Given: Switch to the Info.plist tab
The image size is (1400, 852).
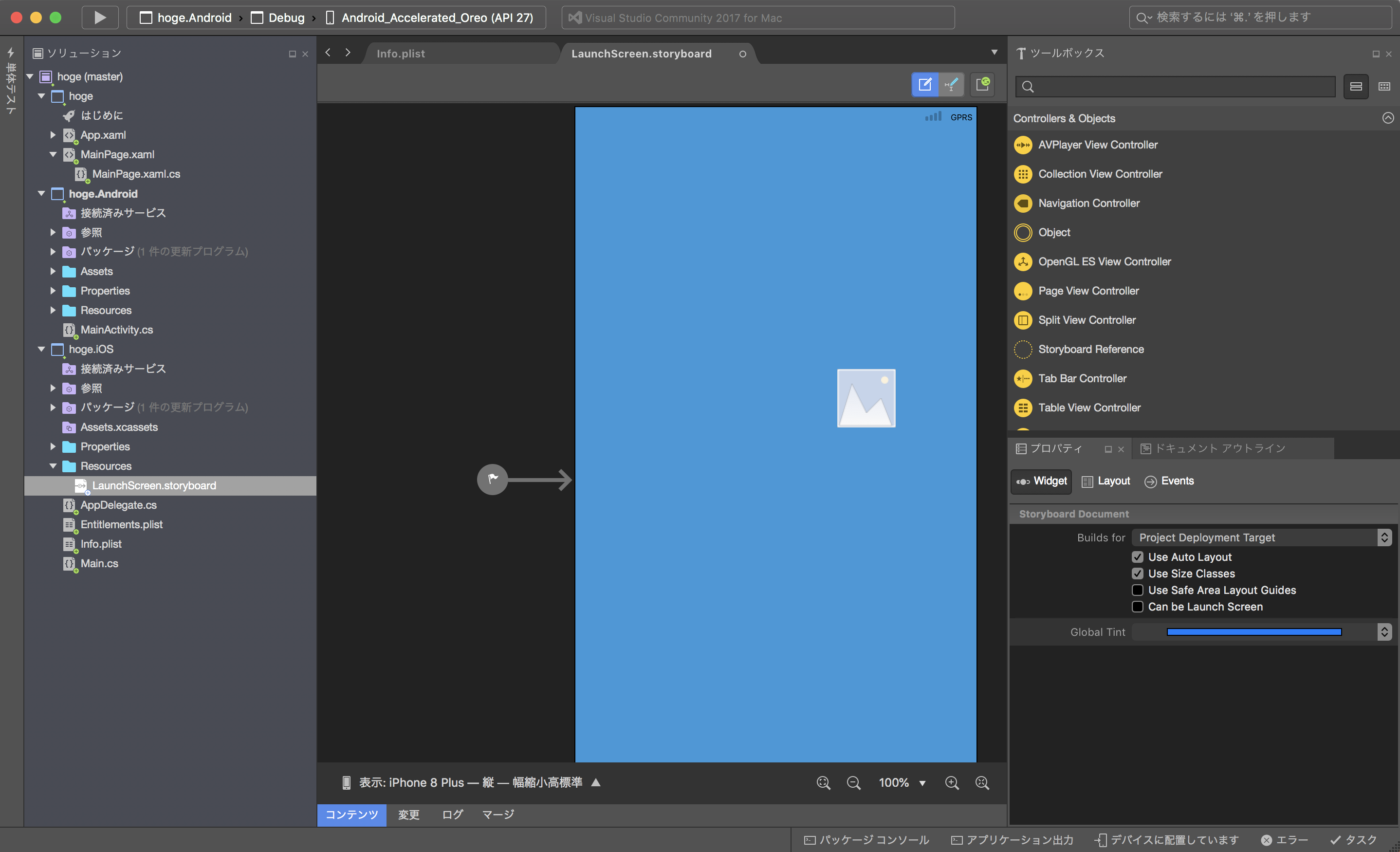Looking at the screenshot, I should [401, 53].
